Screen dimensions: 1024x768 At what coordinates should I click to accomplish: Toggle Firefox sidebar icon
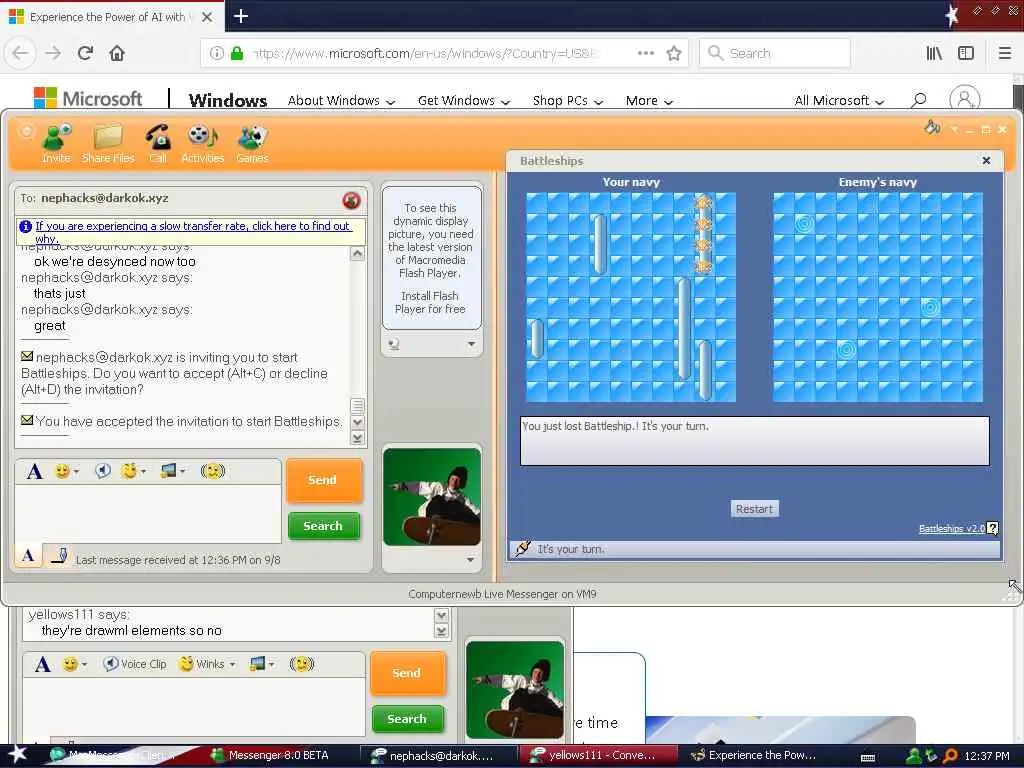(x=966, y=53)
